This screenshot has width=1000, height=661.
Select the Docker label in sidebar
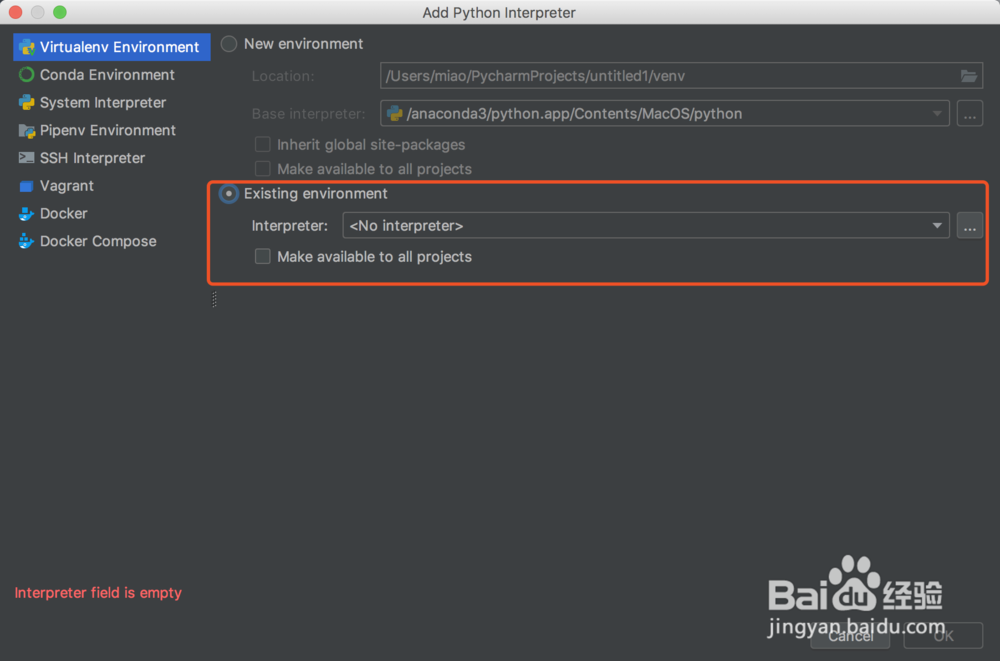click(x=64, y=214)
